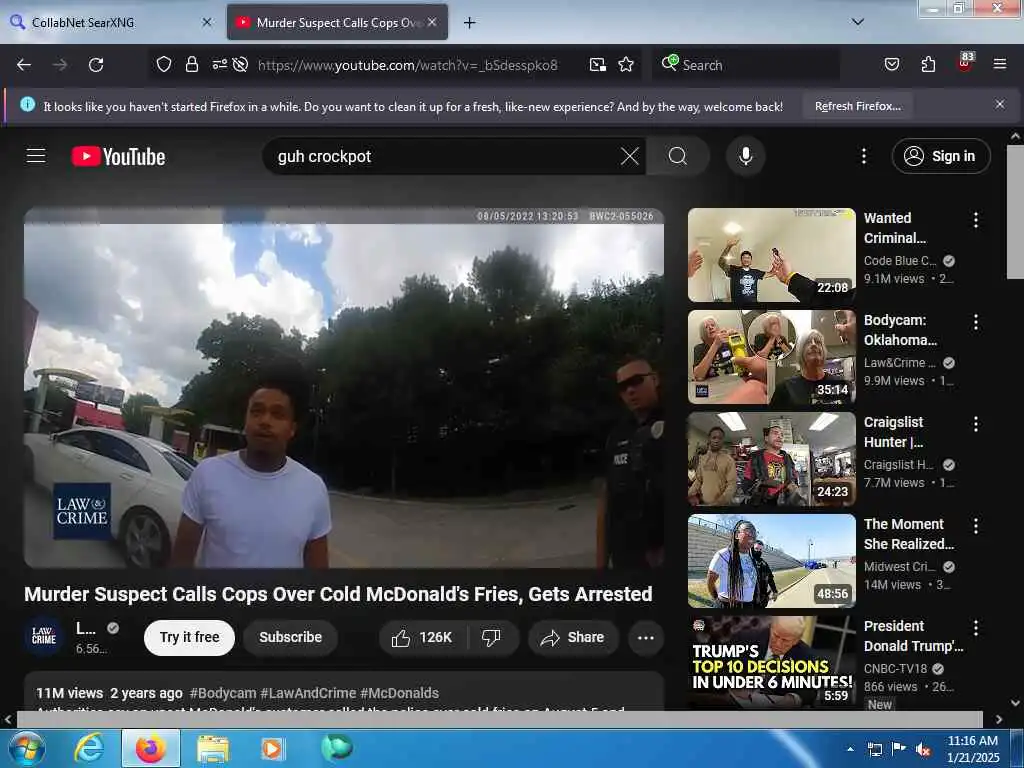The image size is (1024, 768).
Task: Open a new tab with plus button
Action: coord(470,23)
